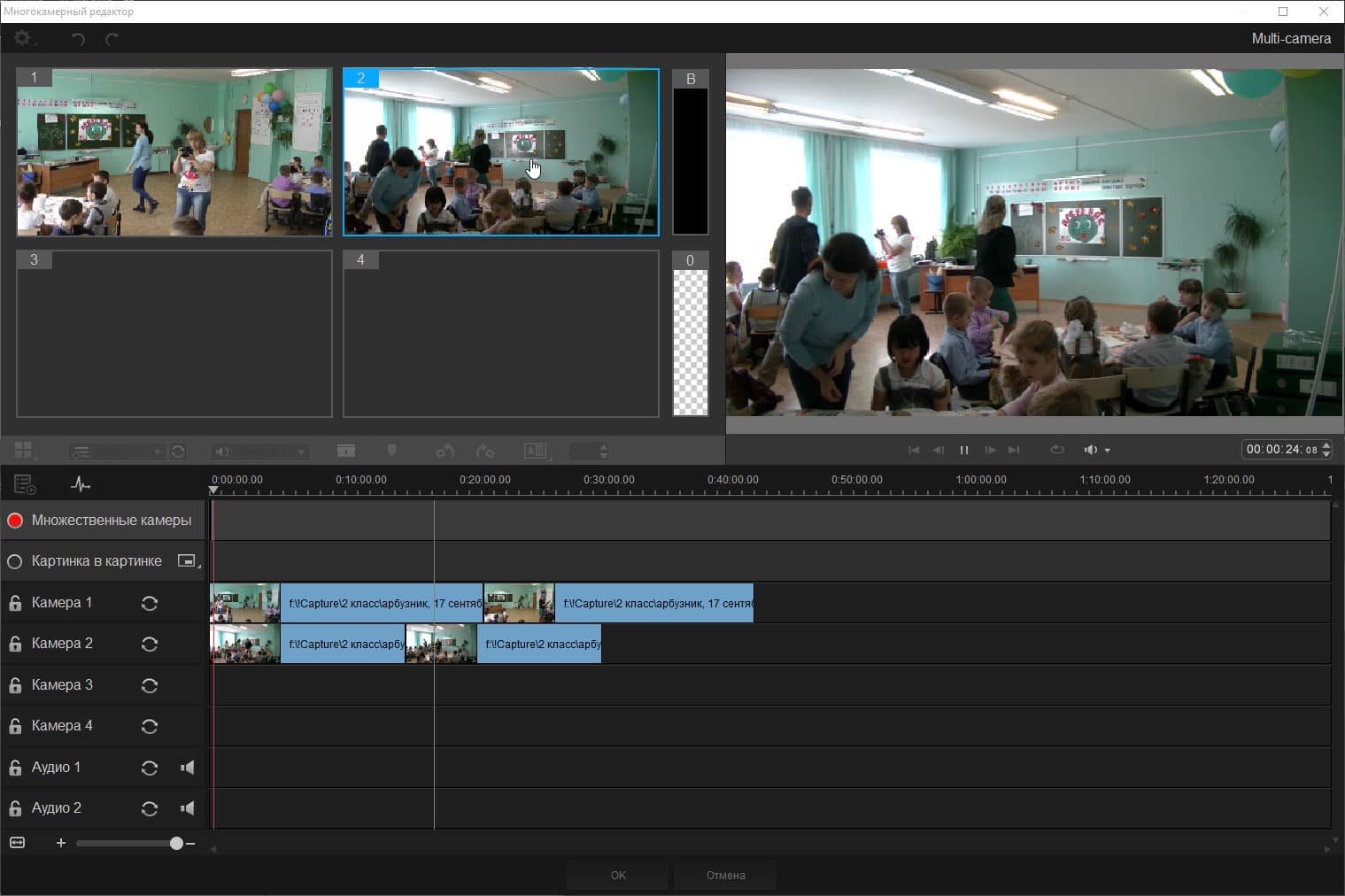Open picture-in-picture position dropdown

coord(188,561)
